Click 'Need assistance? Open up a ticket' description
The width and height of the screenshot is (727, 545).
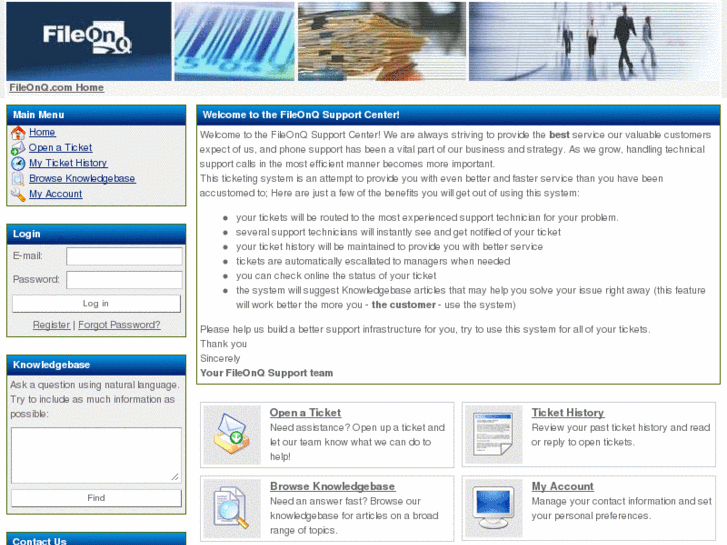coord(357,442)
